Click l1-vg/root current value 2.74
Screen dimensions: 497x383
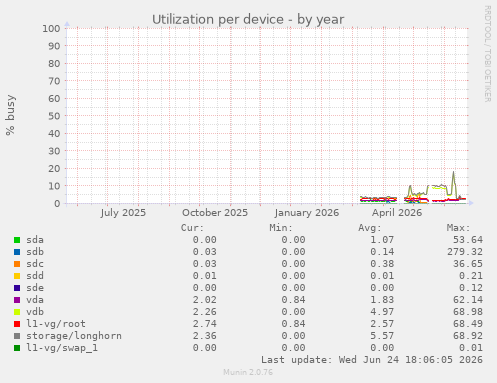(x=205, y=324)
